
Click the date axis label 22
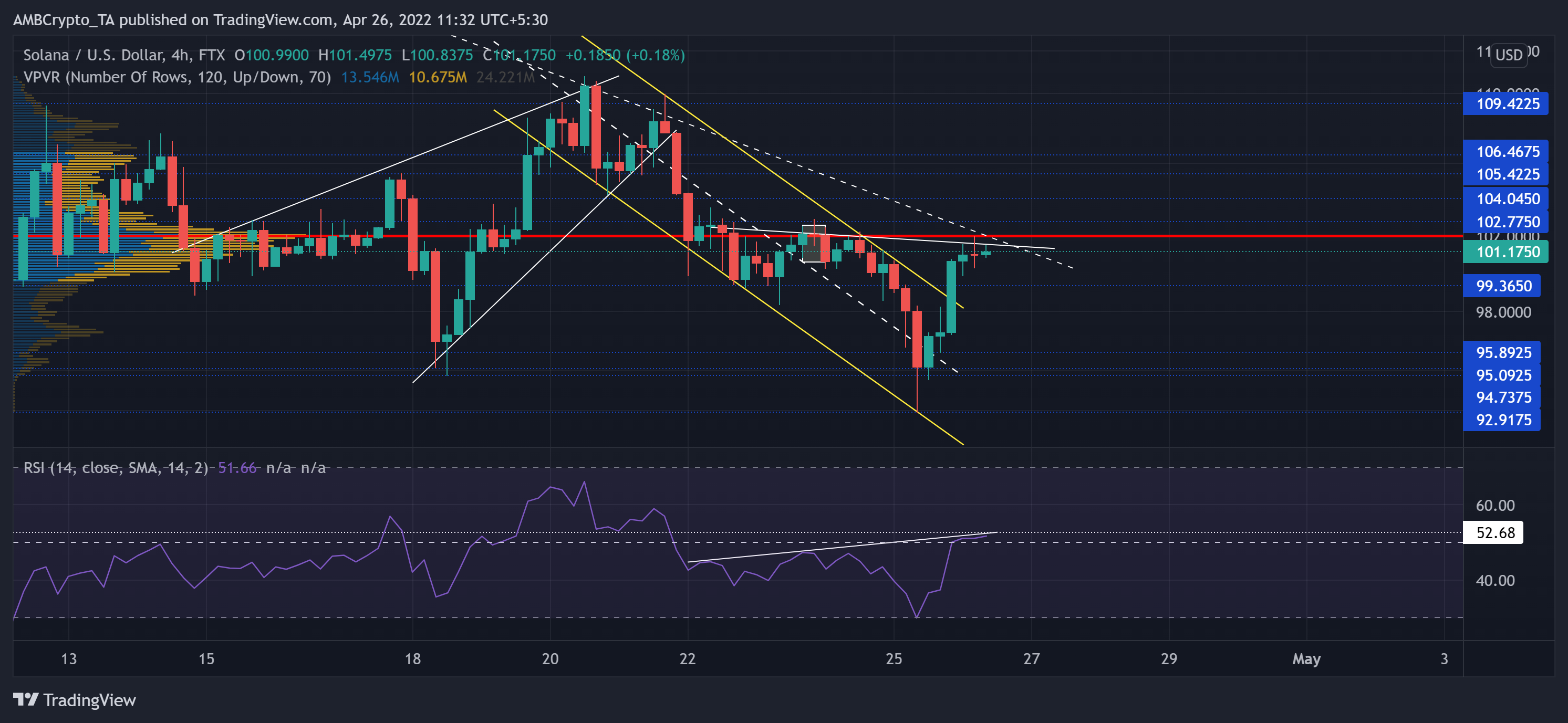pyautogui.click(x=687, y=658)
